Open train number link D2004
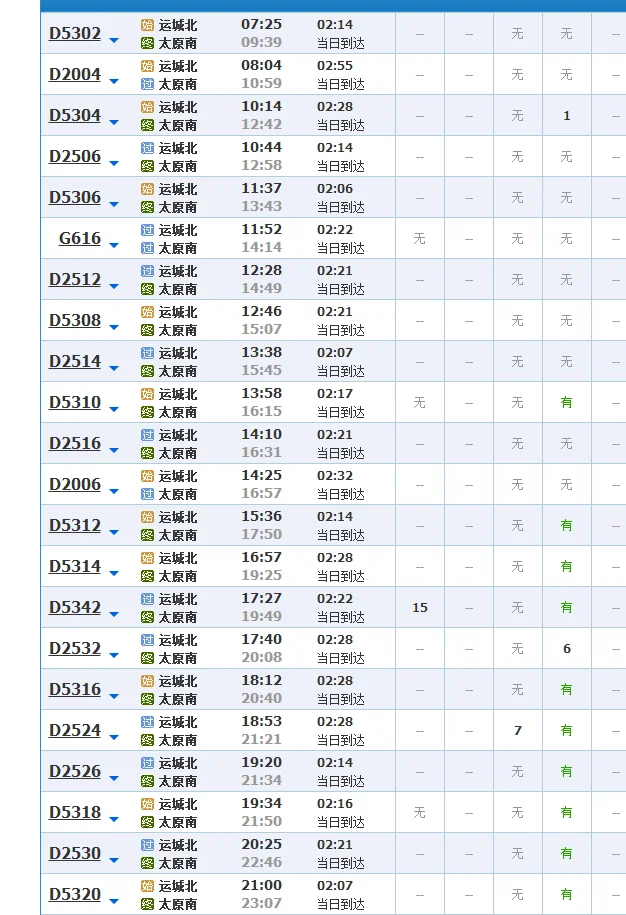 click(75, 74)
